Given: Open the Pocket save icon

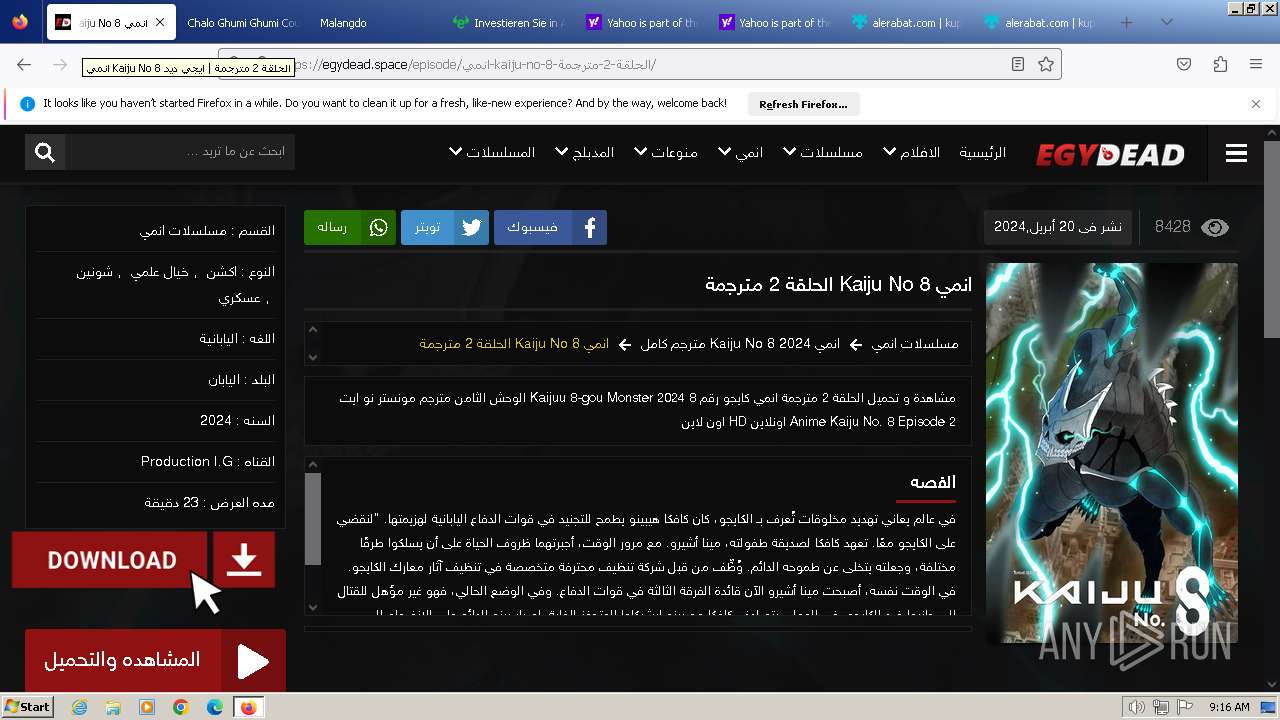Looking at the screenshot, I should [x=1184, y=64].
